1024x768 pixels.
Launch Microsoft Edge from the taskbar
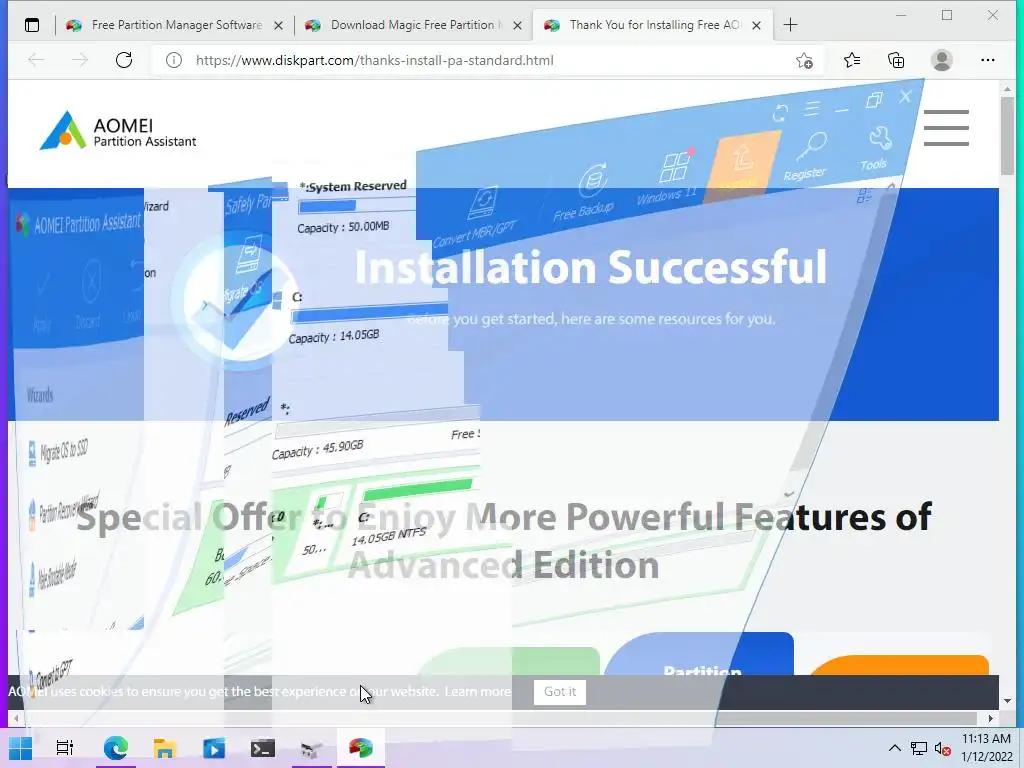[116, 748]
